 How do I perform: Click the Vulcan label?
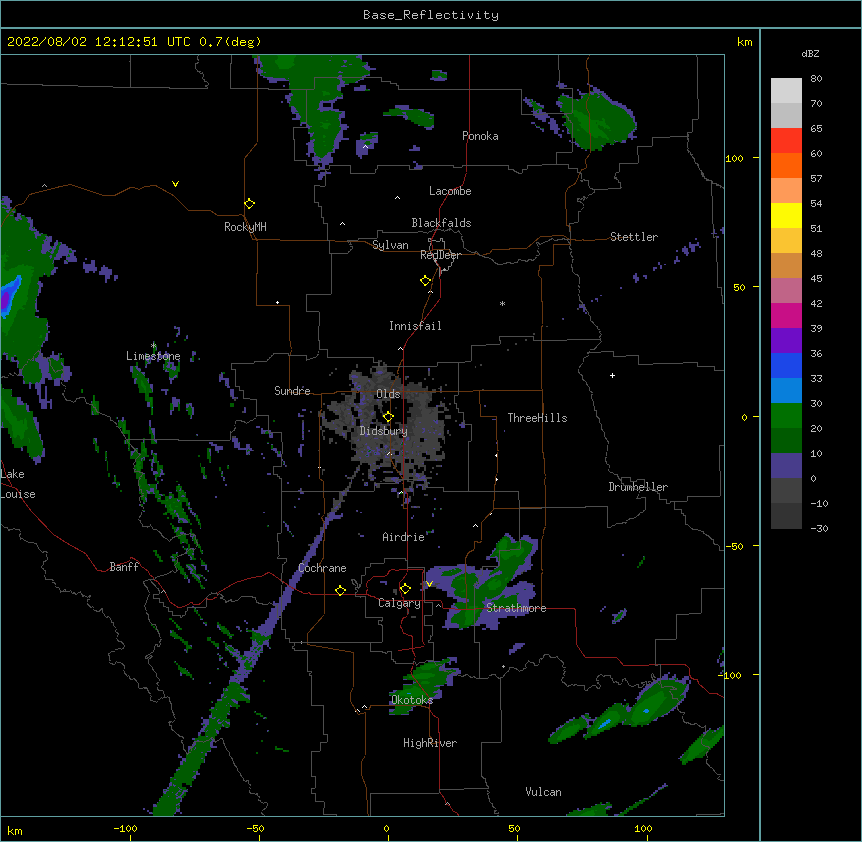[543, 792]
